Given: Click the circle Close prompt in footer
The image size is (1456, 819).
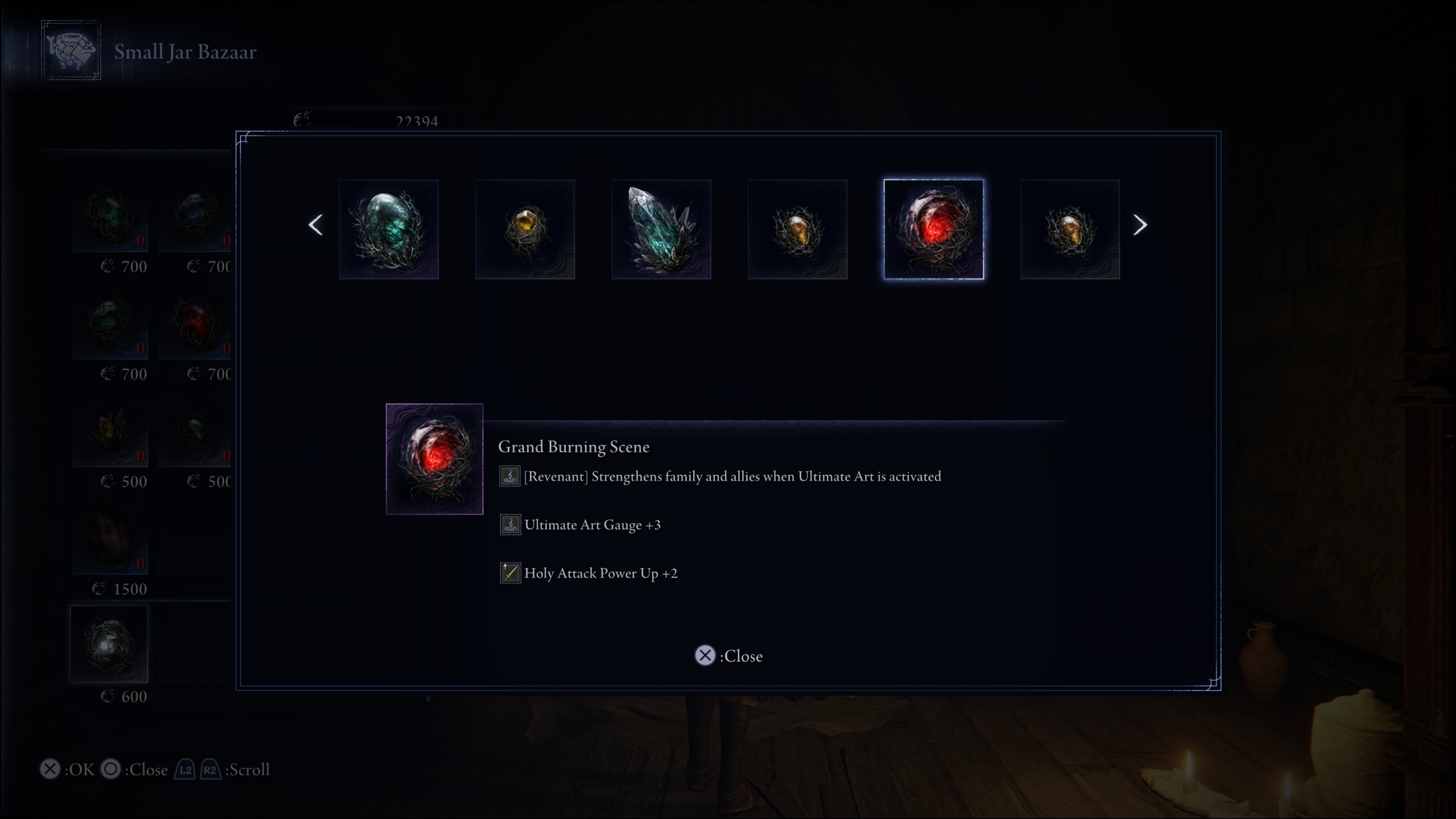Looking at the screenshot, I should [134, 769].
